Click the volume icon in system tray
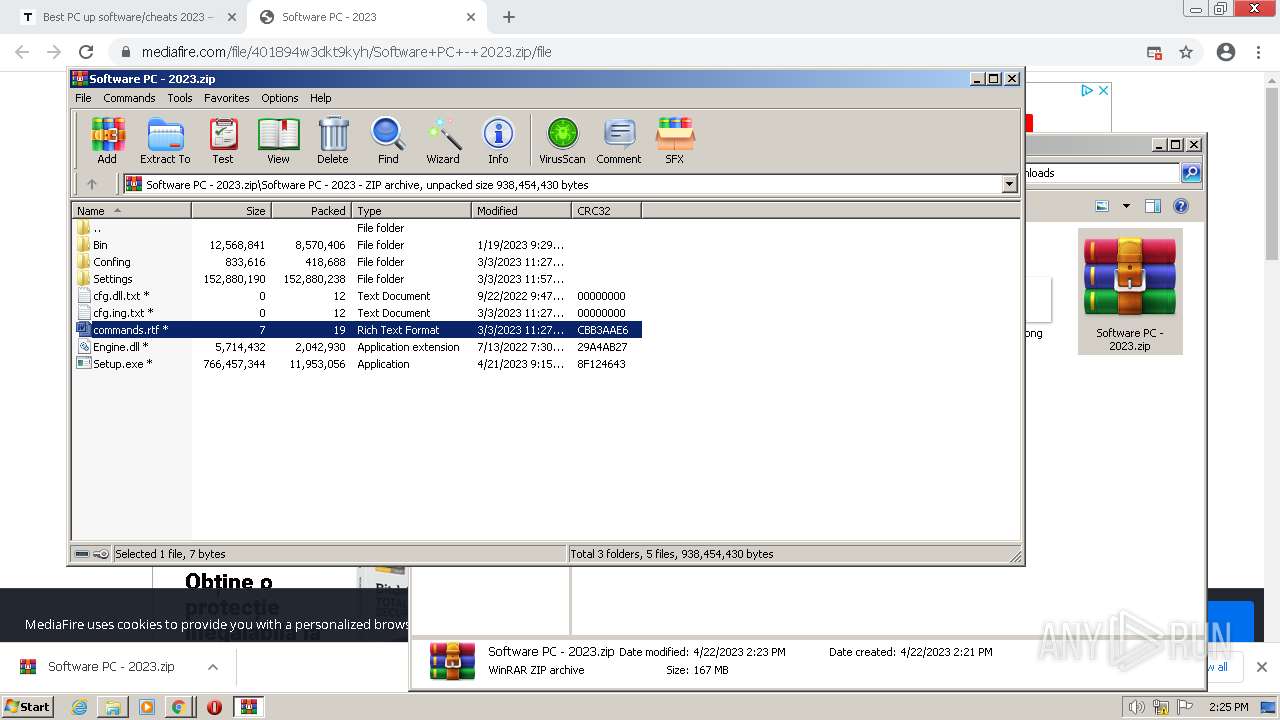1280x720 pixels. point(1136,707)
